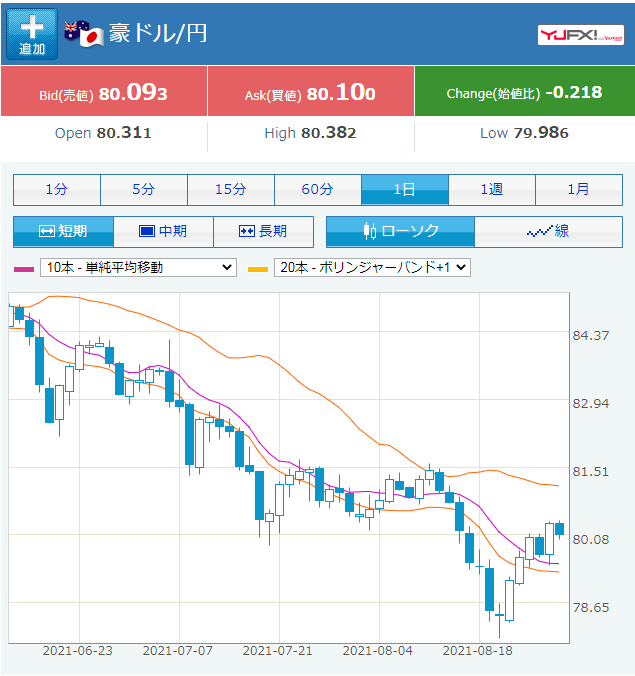Enable the ローソク candlestick chart type

click(400, 232)
